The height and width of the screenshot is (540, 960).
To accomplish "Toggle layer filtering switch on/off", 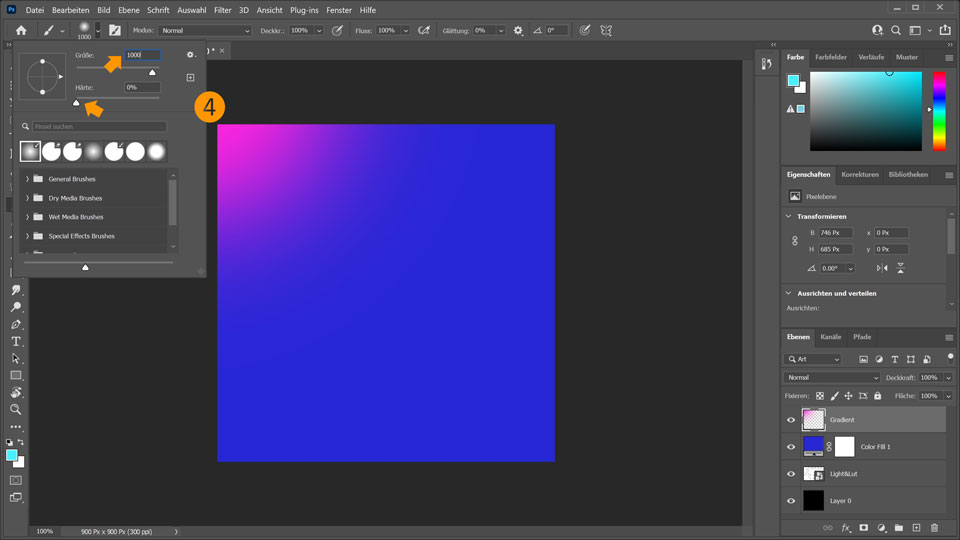I will pyautogui.click(x=950, y=358).
